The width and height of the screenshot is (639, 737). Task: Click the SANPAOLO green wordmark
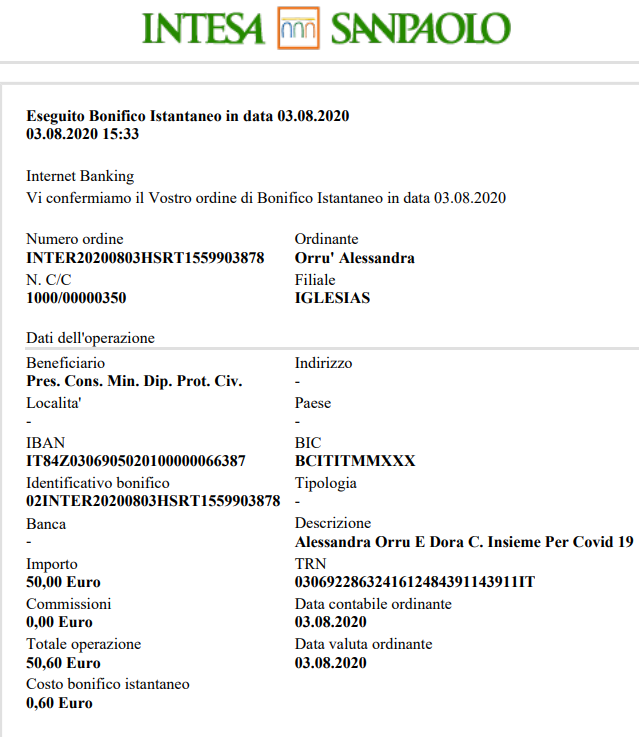click(421, 29)
